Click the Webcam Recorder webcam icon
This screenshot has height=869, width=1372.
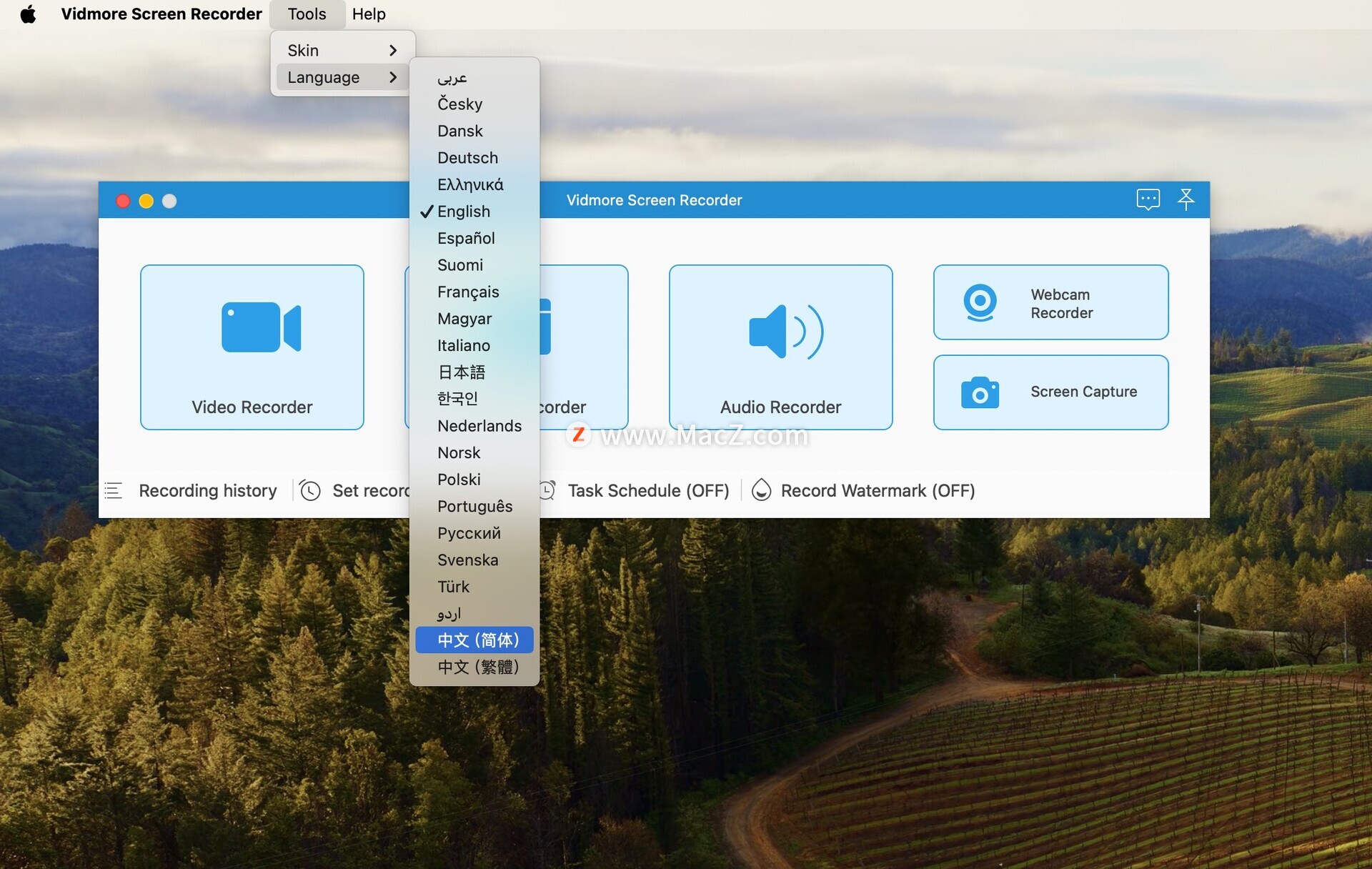[x=980, y=302]
